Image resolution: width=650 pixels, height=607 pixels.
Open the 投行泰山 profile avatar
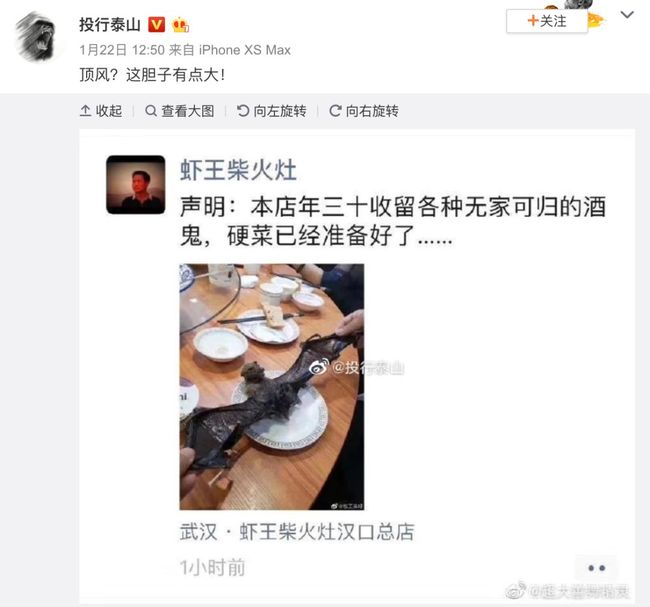point(36,36)
